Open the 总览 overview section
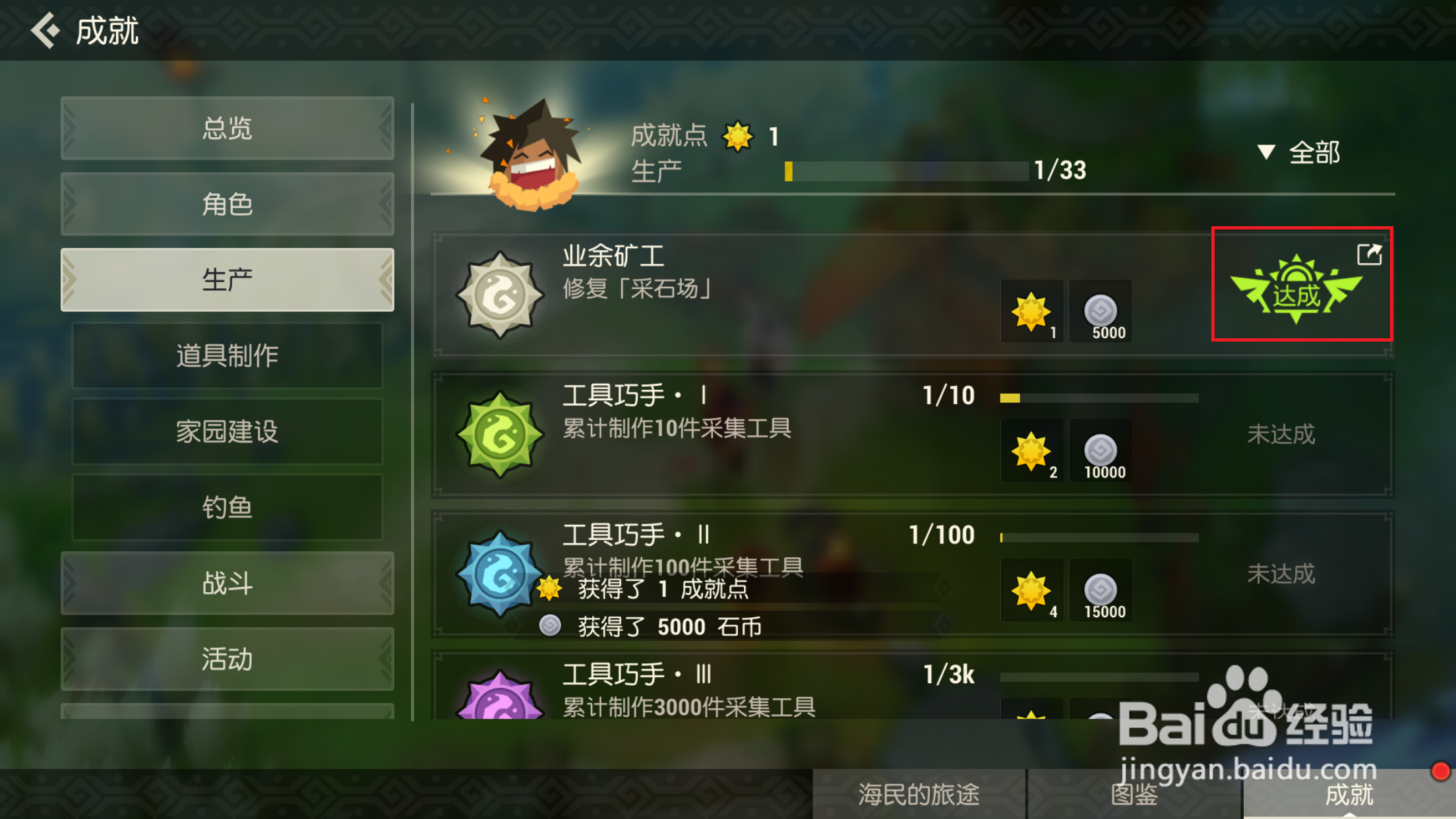Image resolution: width=1456 pixels, height=819 pixels. pyautogui.click(x=228, y=128)
